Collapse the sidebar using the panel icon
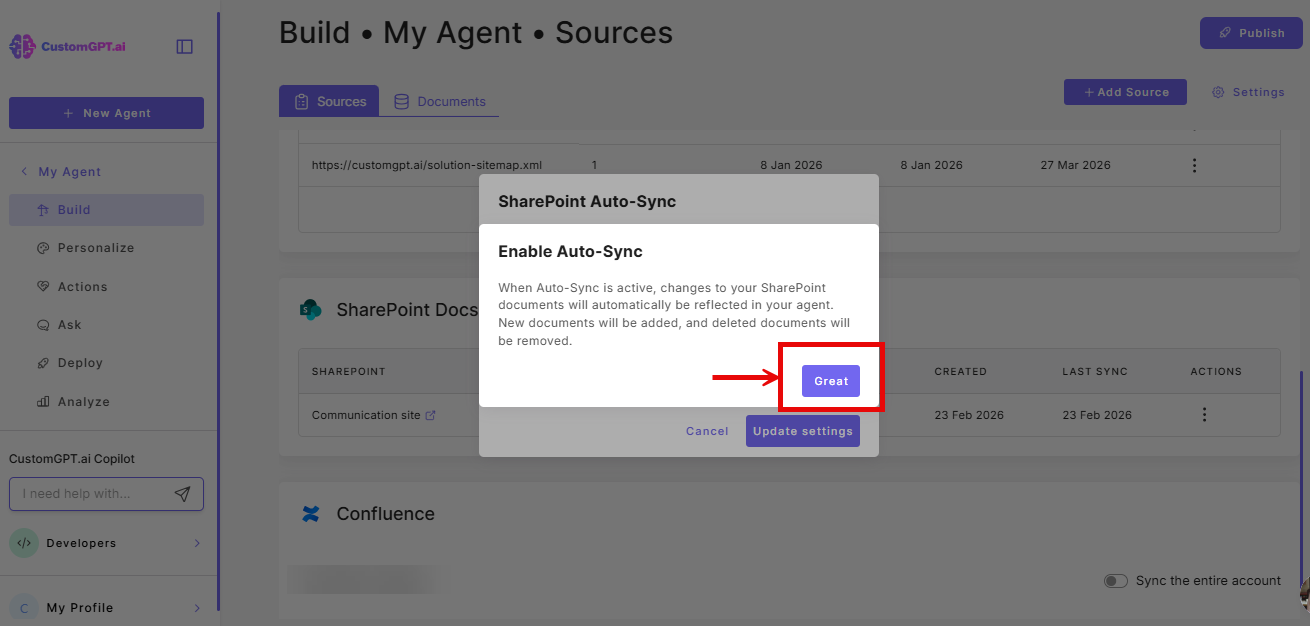 [x=184, y=45]
